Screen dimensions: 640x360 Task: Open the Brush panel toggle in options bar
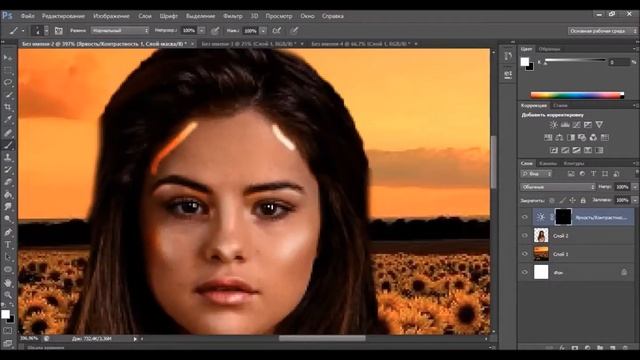point(59,31)
